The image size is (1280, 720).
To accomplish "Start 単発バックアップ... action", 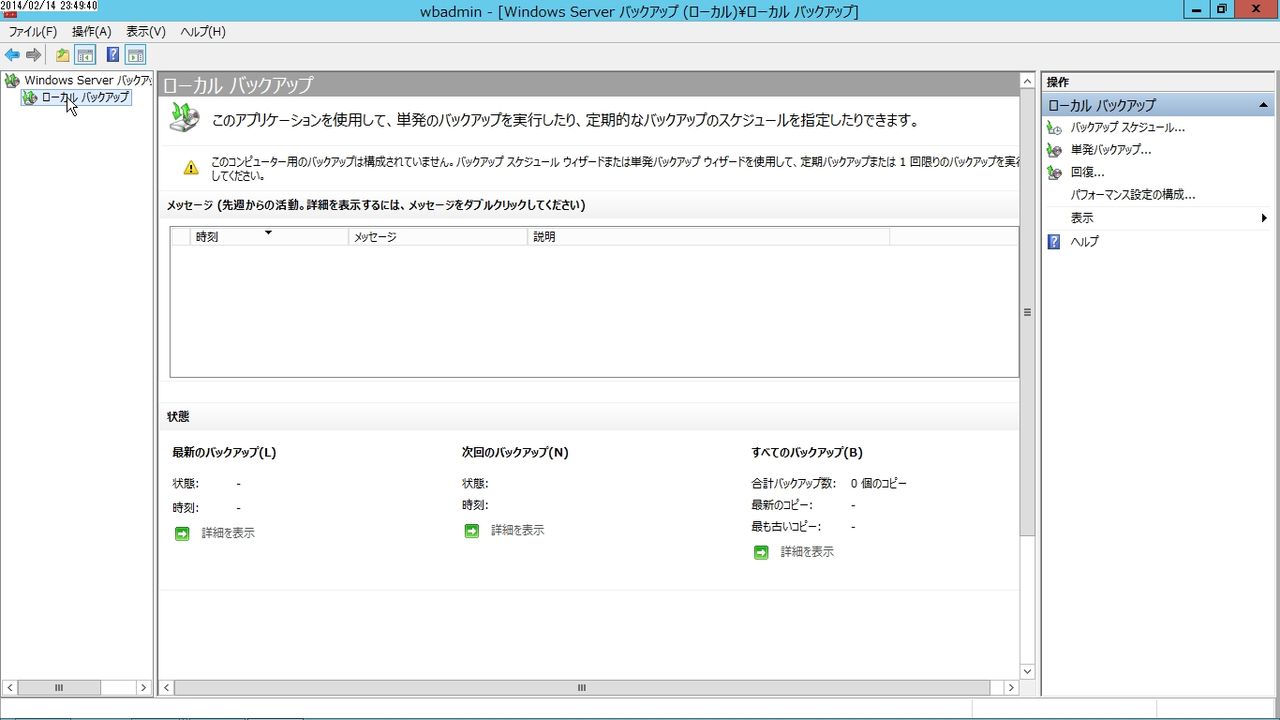I will point(1111,150).
